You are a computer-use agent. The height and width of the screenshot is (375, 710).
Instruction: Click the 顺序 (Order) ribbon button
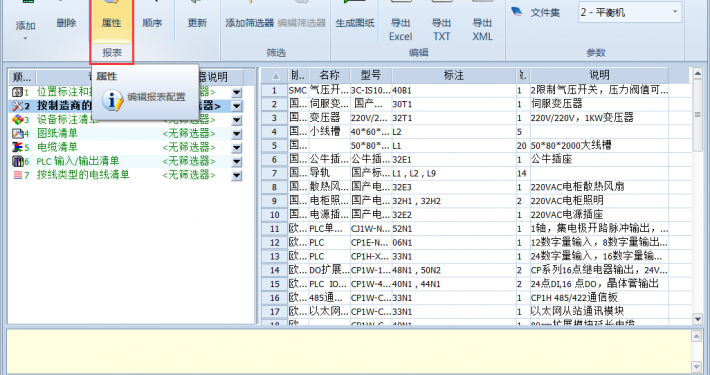(152, 23)
